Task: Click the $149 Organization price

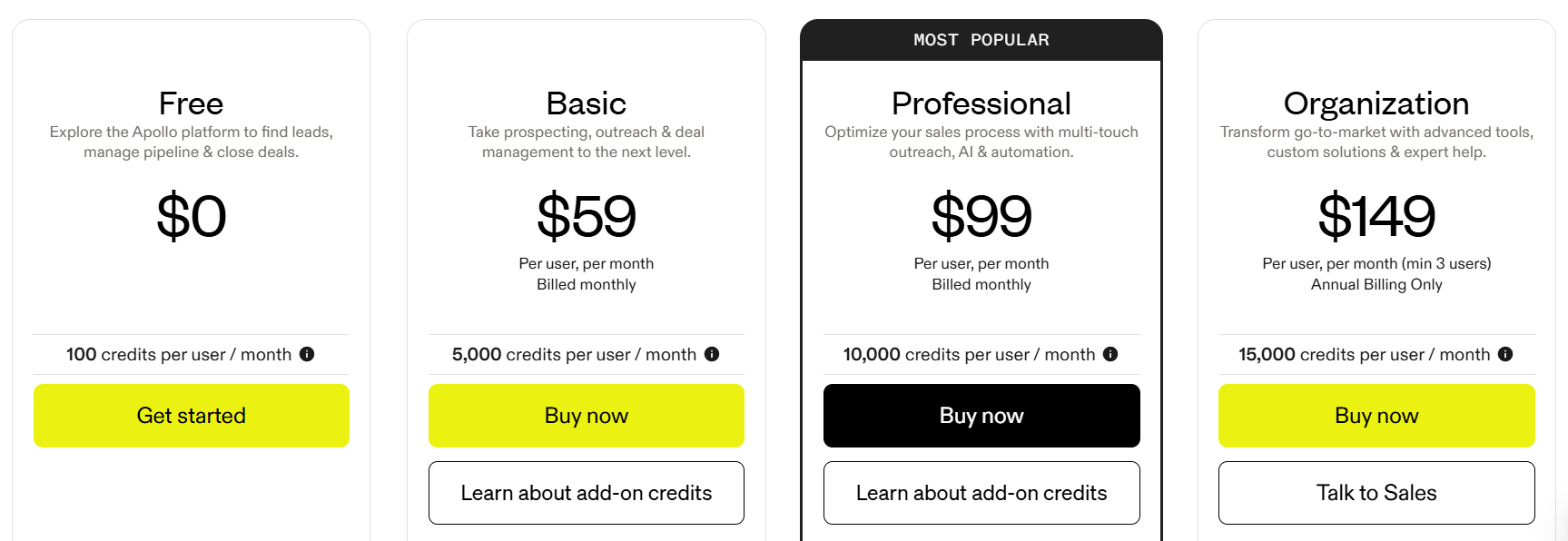Action: (x=1376, y=216)
